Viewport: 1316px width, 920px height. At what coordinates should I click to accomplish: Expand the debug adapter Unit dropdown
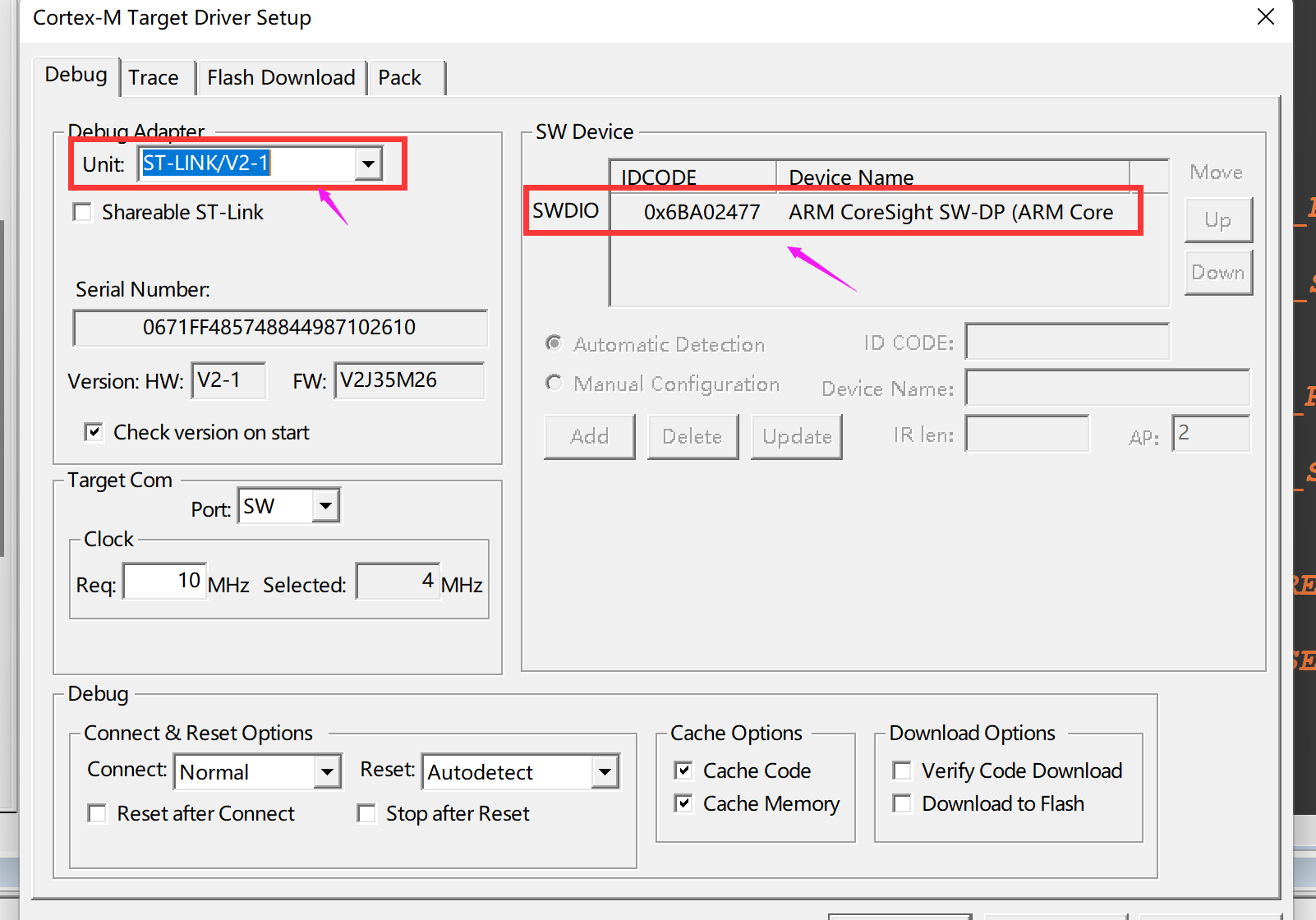click(x=369, y=163)
